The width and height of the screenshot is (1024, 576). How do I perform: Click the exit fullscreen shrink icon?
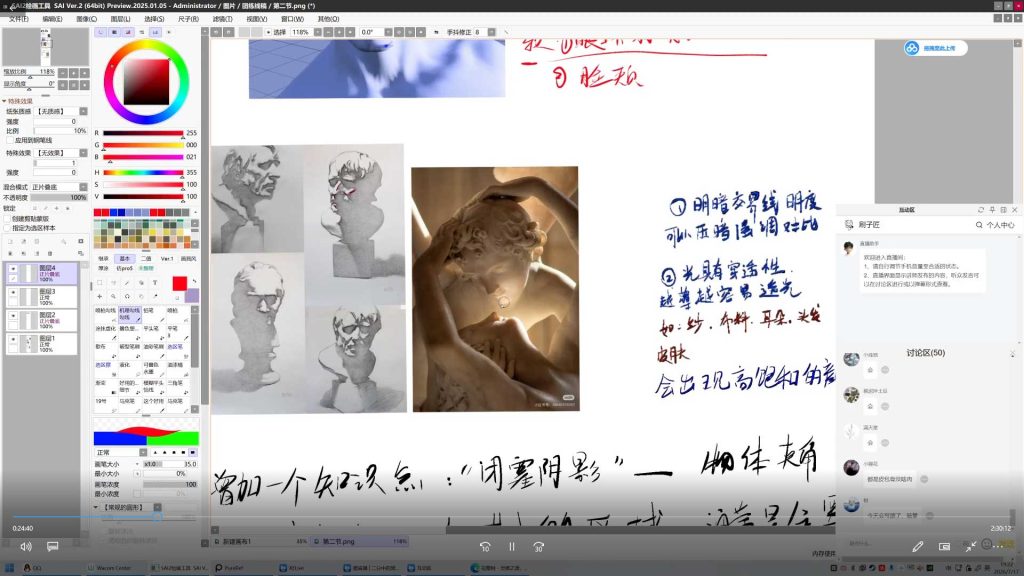point(970,546)
